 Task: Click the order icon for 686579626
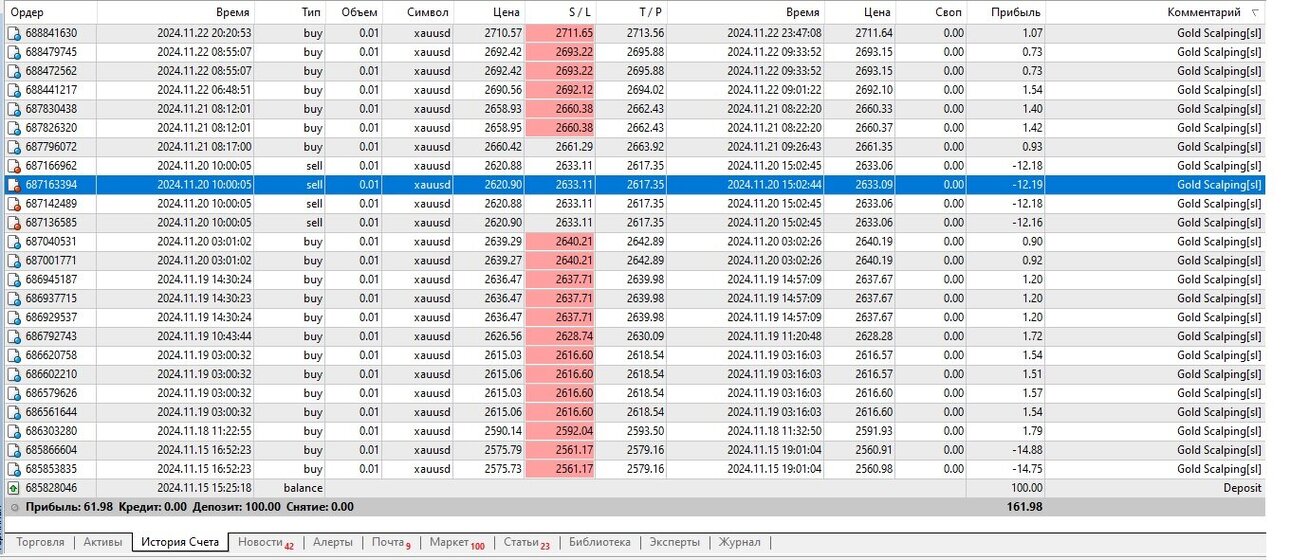click(14, 394)
